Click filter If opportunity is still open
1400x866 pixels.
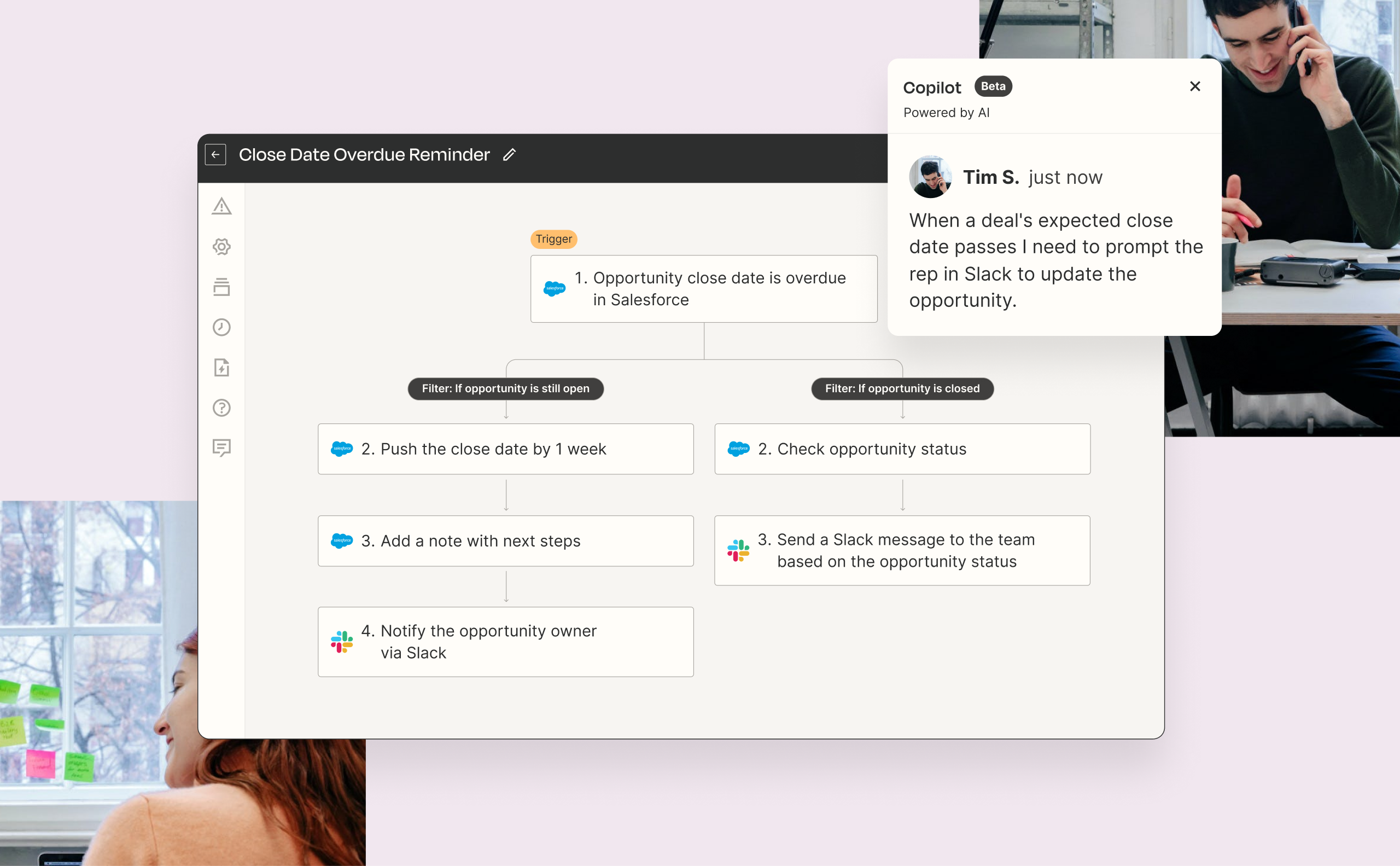(505, 388)
